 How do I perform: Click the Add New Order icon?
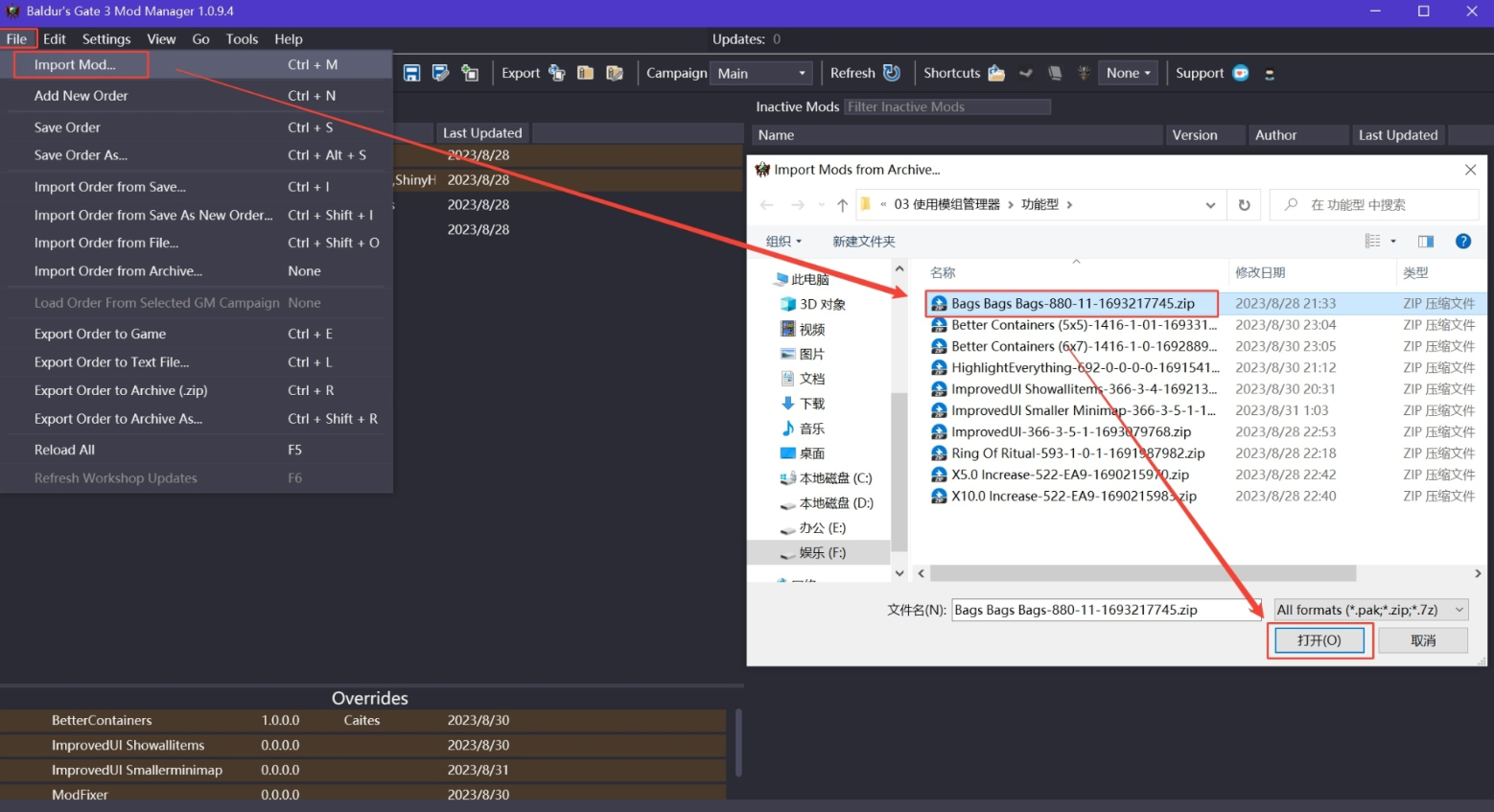point(470,73)
